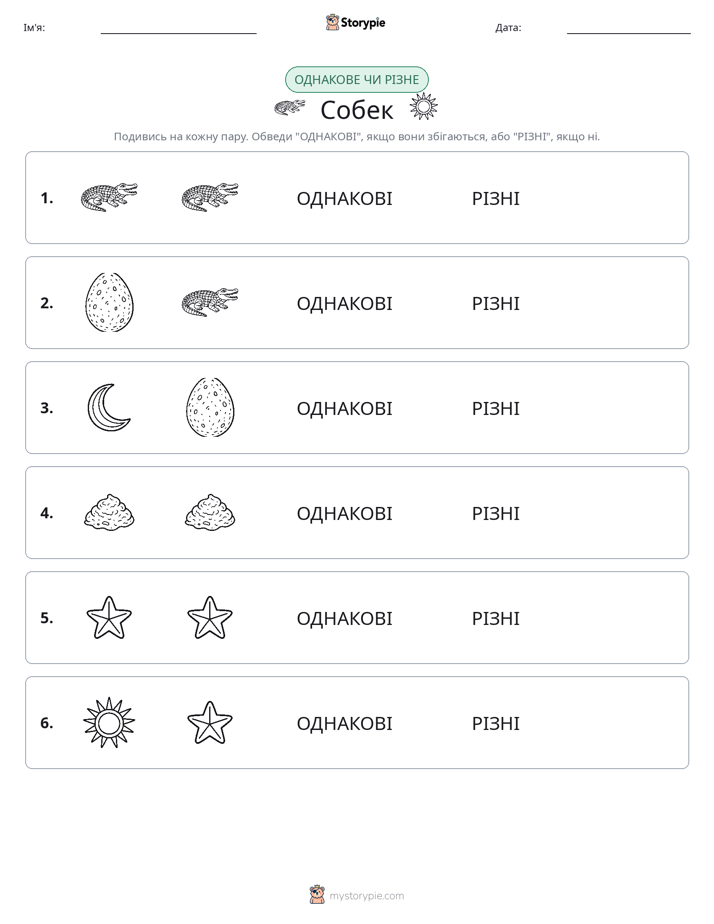Click the first sand pile in row 4
The width and height of the screenshot is (714, 924).
click(x=109, y=512)
